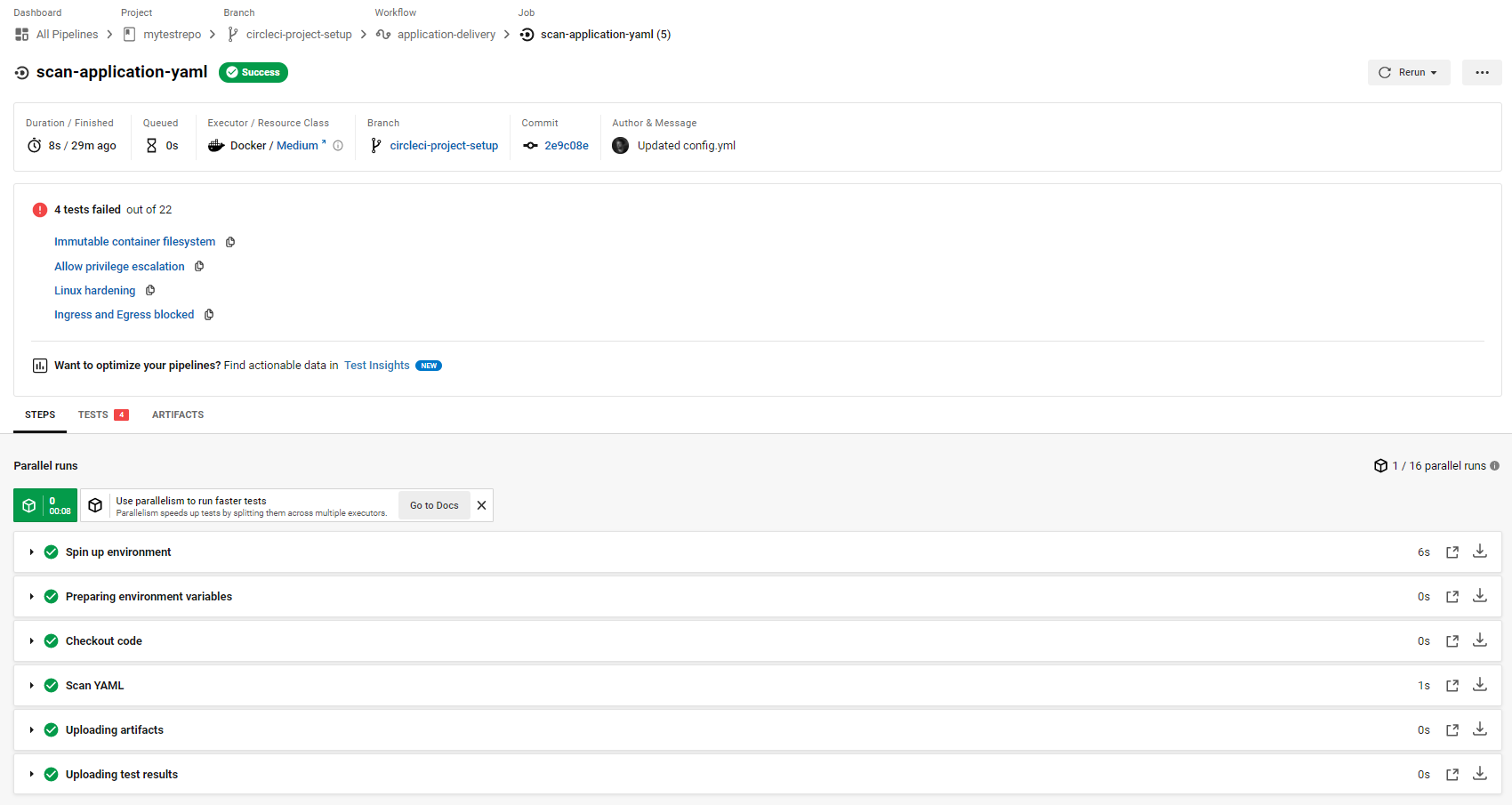The width and height of the screenshot is (1512, 805).
Task: Download Spin up environment step output
Action: pyautogui.click(x=1480, y=551)
